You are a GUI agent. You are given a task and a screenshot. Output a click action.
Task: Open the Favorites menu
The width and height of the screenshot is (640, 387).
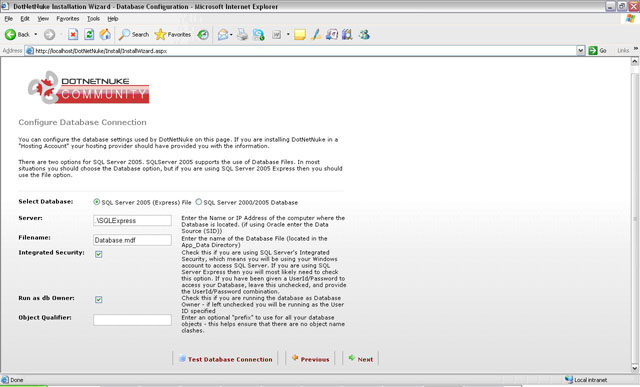coord(68,19)
